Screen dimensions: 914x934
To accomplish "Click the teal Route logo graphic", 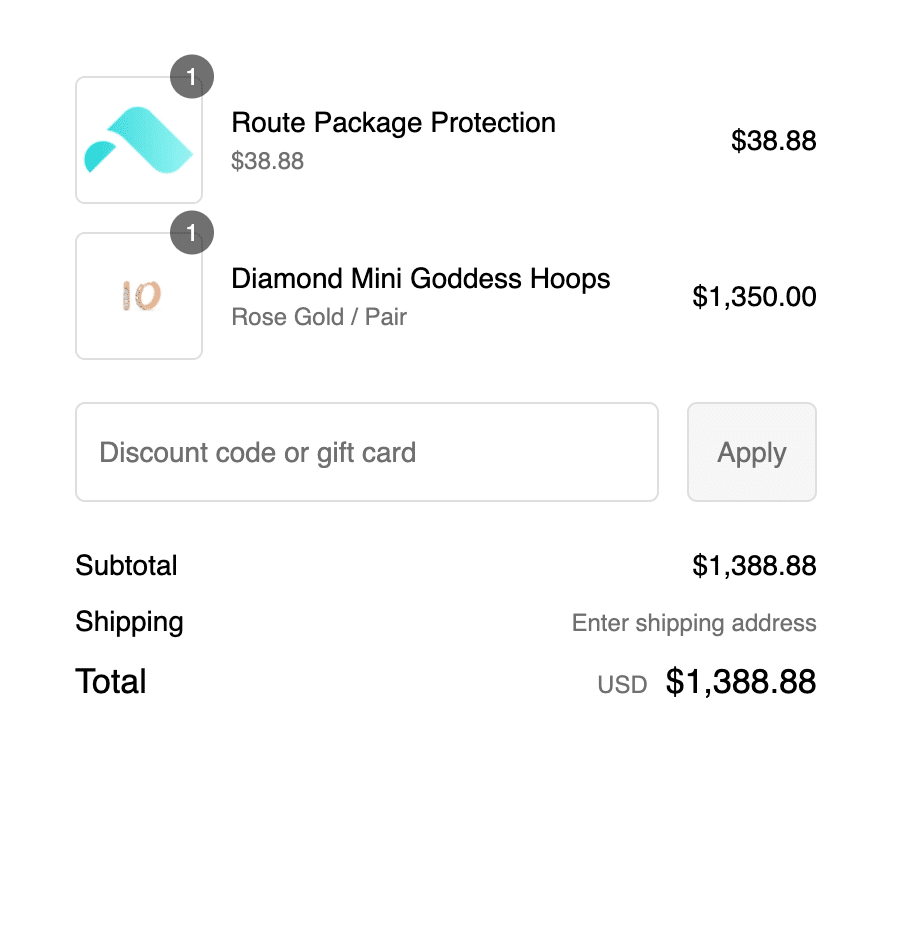I will (138, 141).
